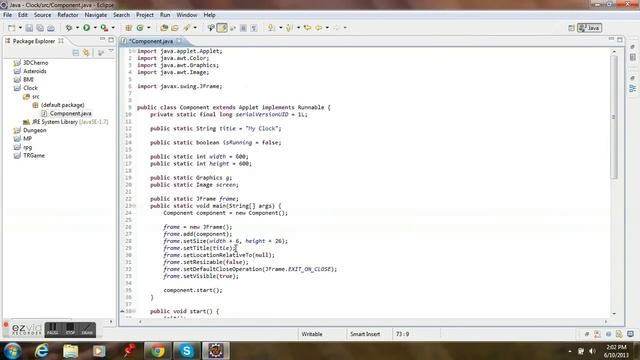Viewport: 640px width, 360px height.
Task: Select Component.java in Package Explorer
Action: 71,113
